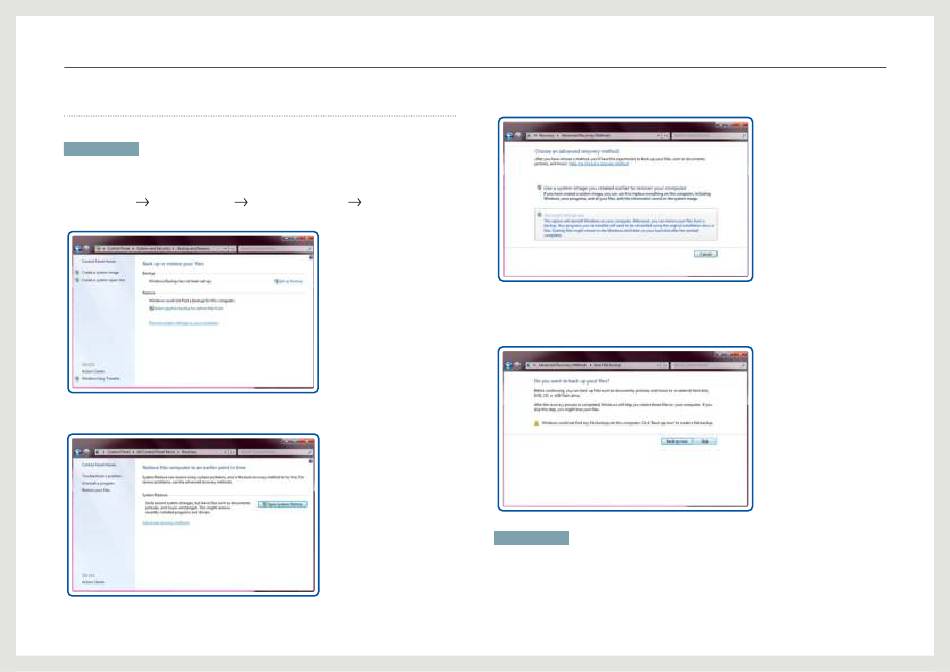Click yellow warning icon in User File Backup window
Screen dimensions: 950x672
point(536,423)
